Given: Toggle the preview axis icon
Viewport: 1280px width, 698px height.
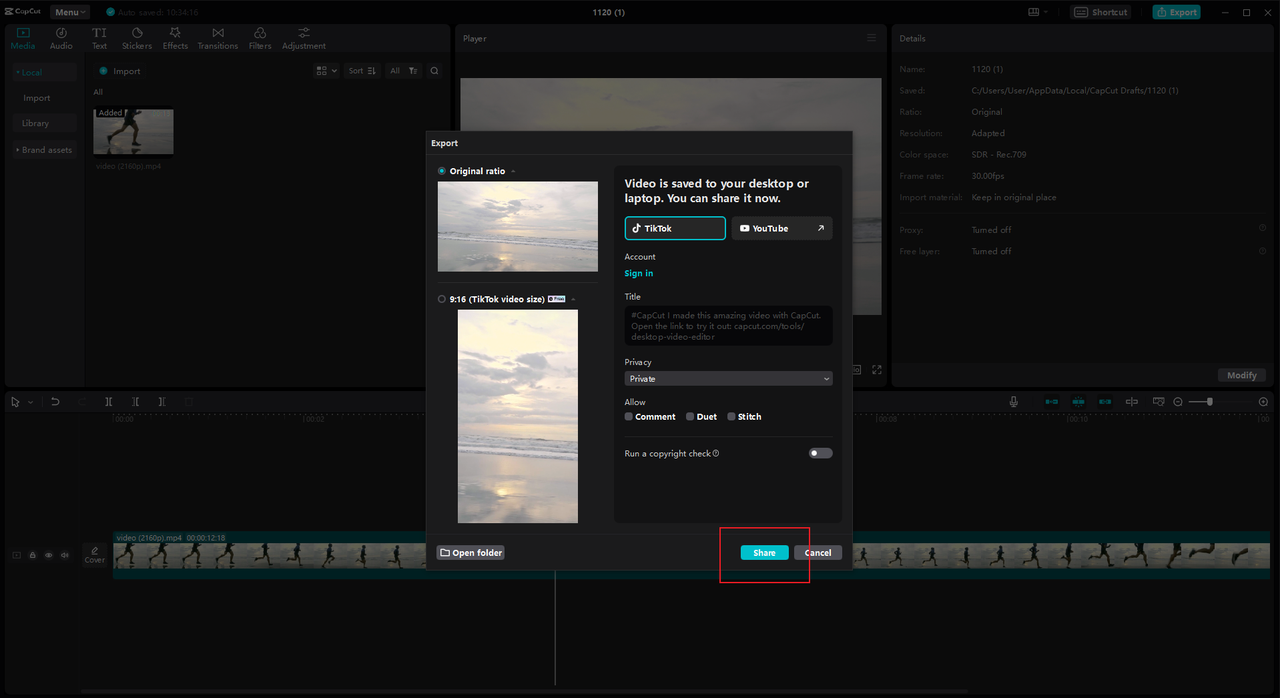Looking at the screenshot, I should click(1132, 401).
